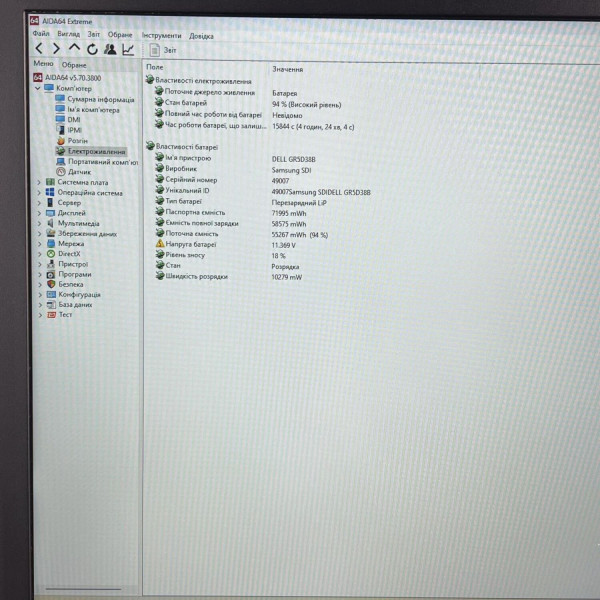Open the Датчик sensor icon

(61, 171)
